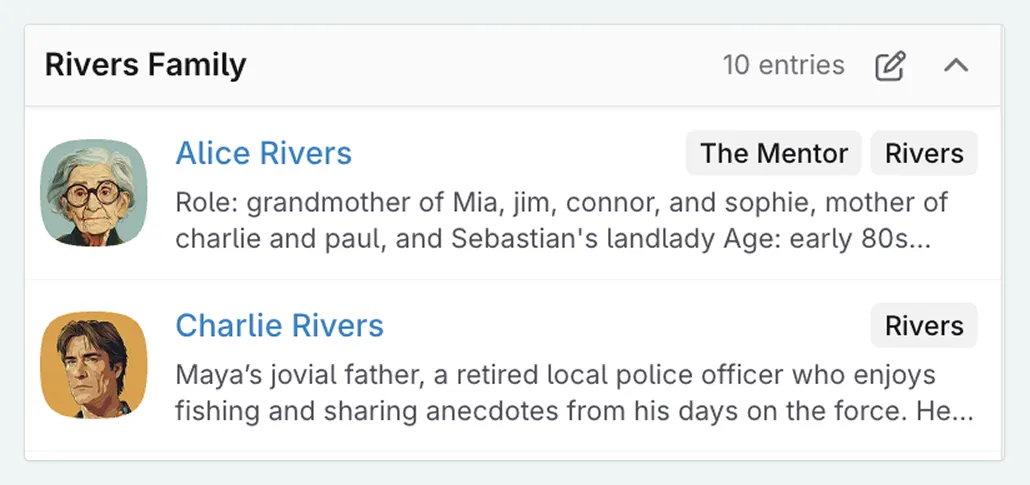Click the edit icon for Rivers Family

pos(890,66)
